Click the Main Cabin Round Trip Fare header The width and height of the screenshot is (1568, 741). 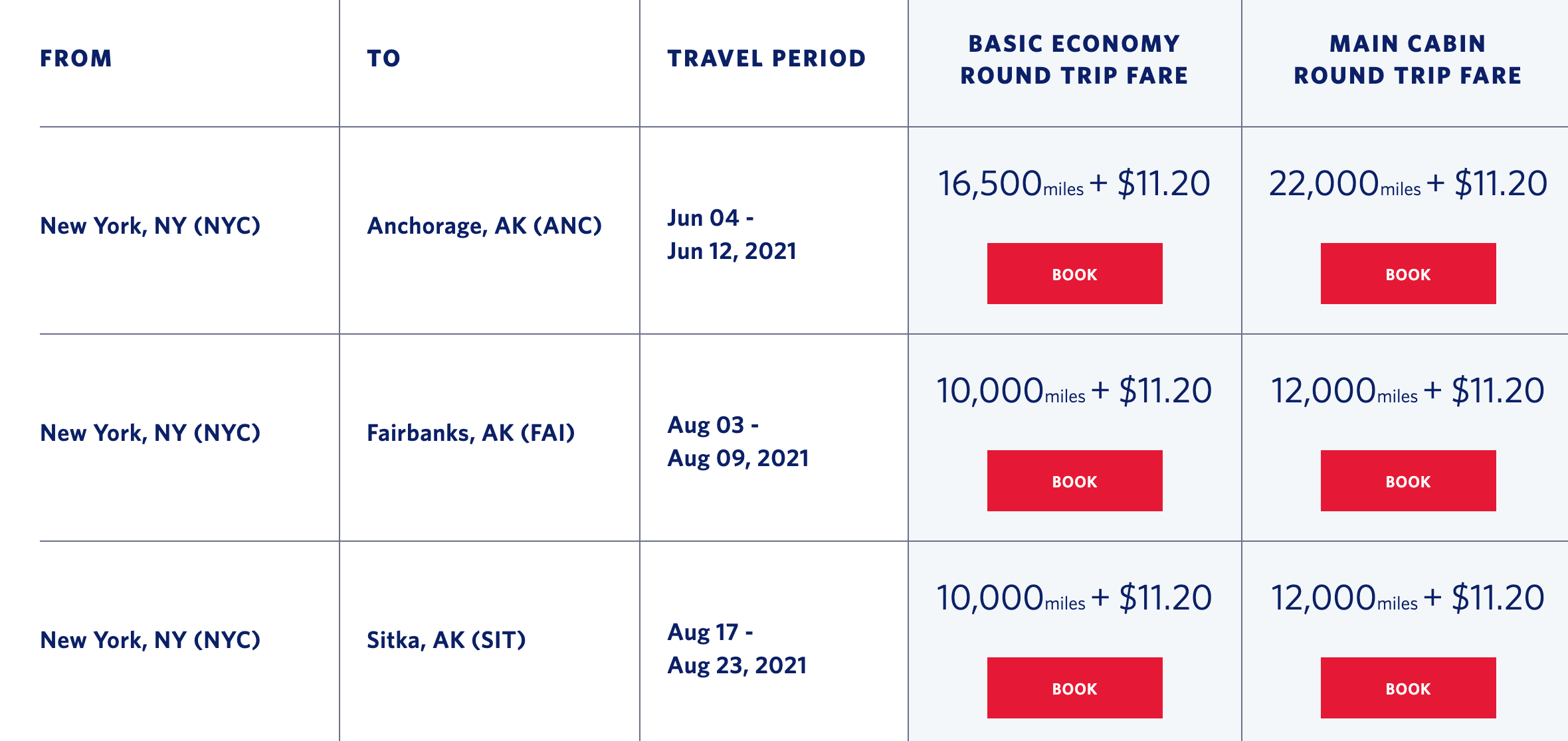pyautogui.click(x=1408, y=60)
